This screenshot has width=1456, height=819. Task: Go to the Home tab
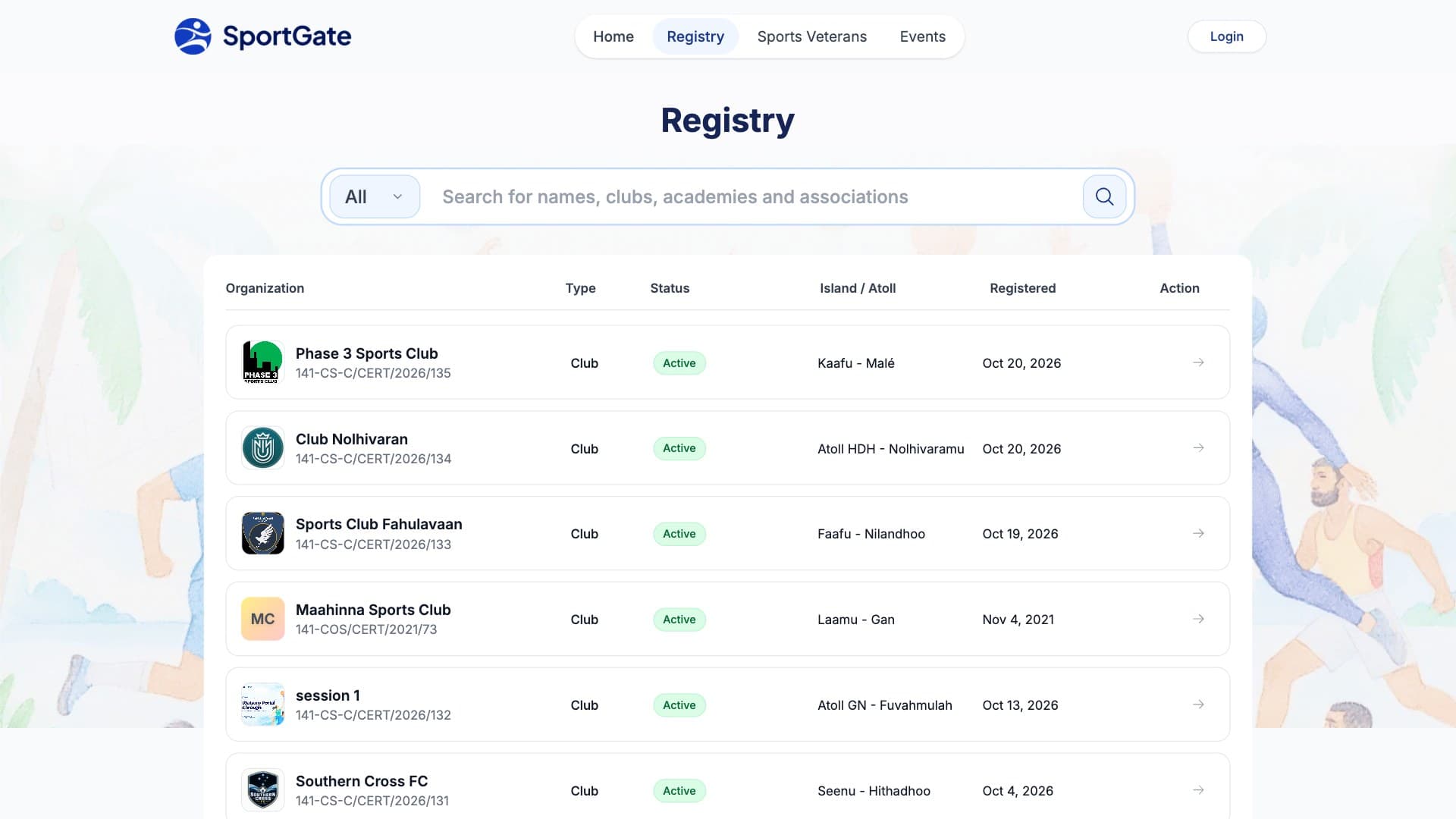(x=613, y=36)
